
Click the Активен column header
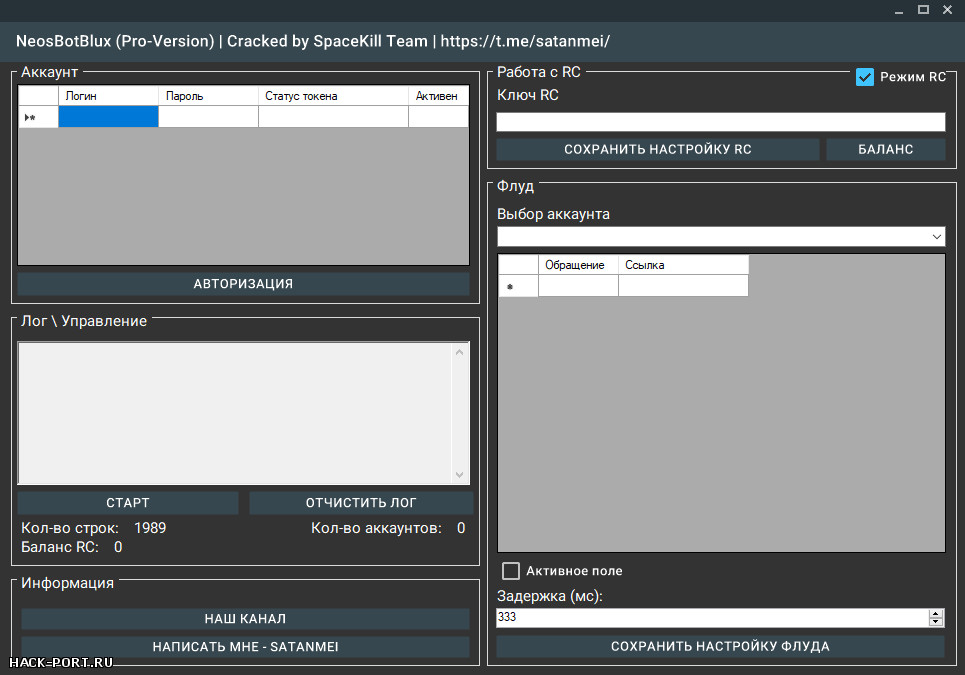(438, 96)
